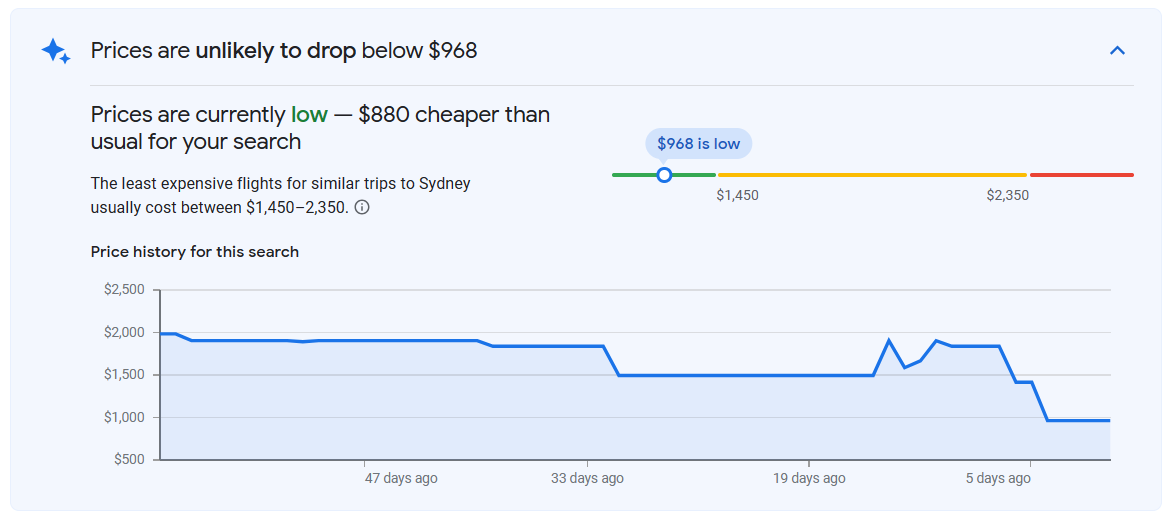Collapse the price insights panel chevron
This screenshot has height=515, width=1167.
pos(1117,51)
